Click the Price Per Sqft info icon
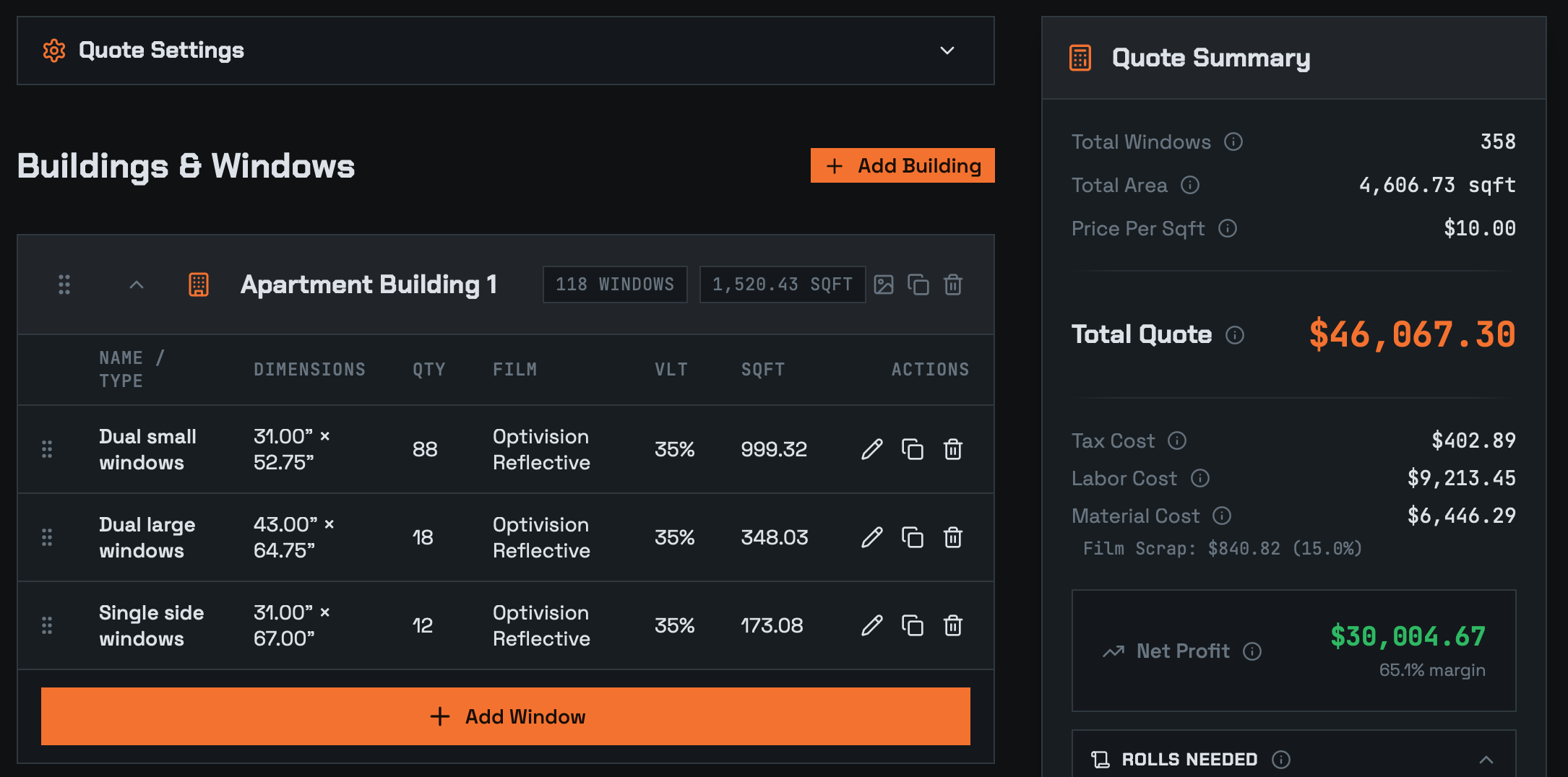This screenshot has width=1568, height=777. 1228,228
